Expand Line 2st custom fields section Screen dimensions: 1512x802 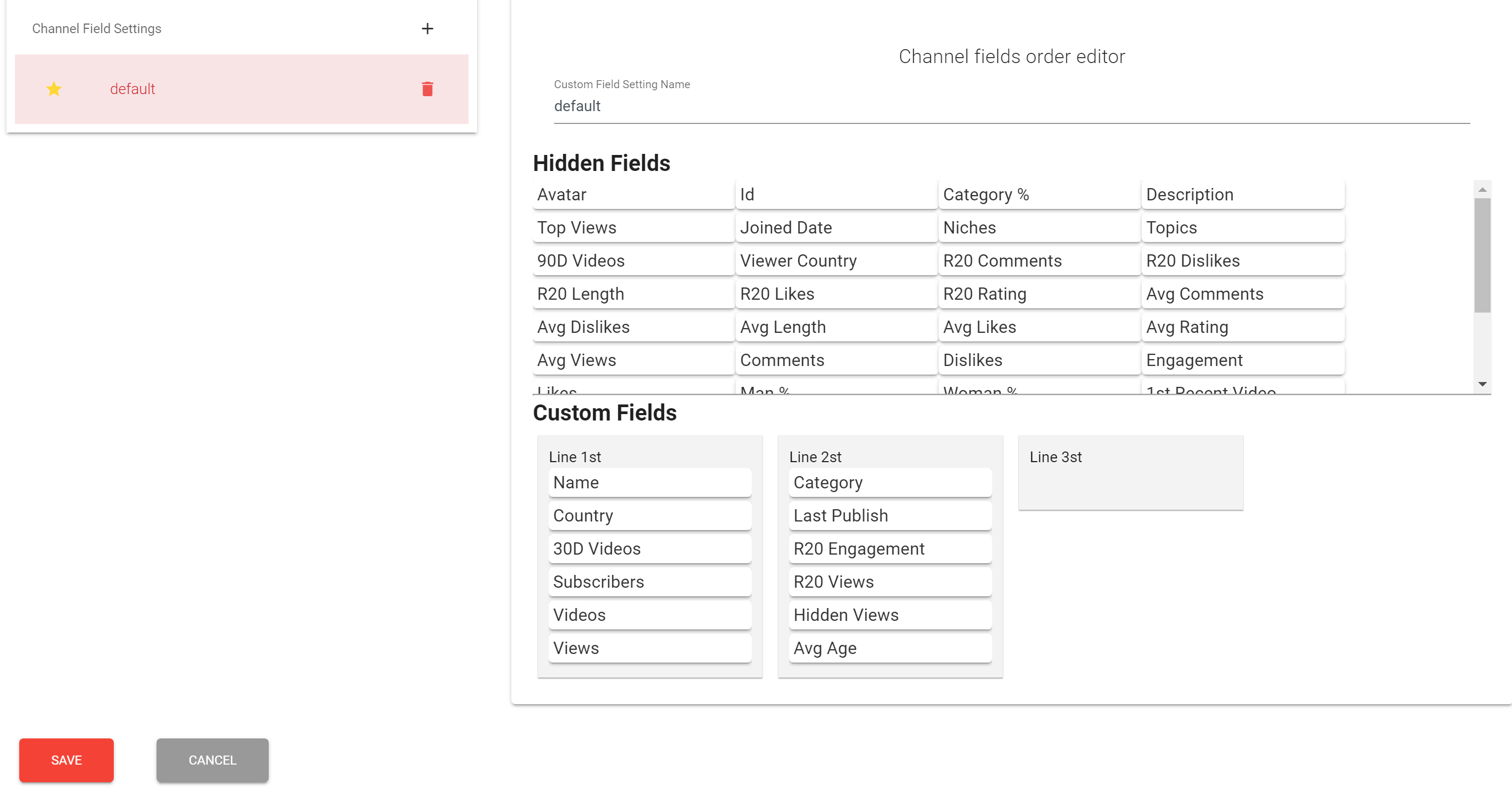[815, 457]
